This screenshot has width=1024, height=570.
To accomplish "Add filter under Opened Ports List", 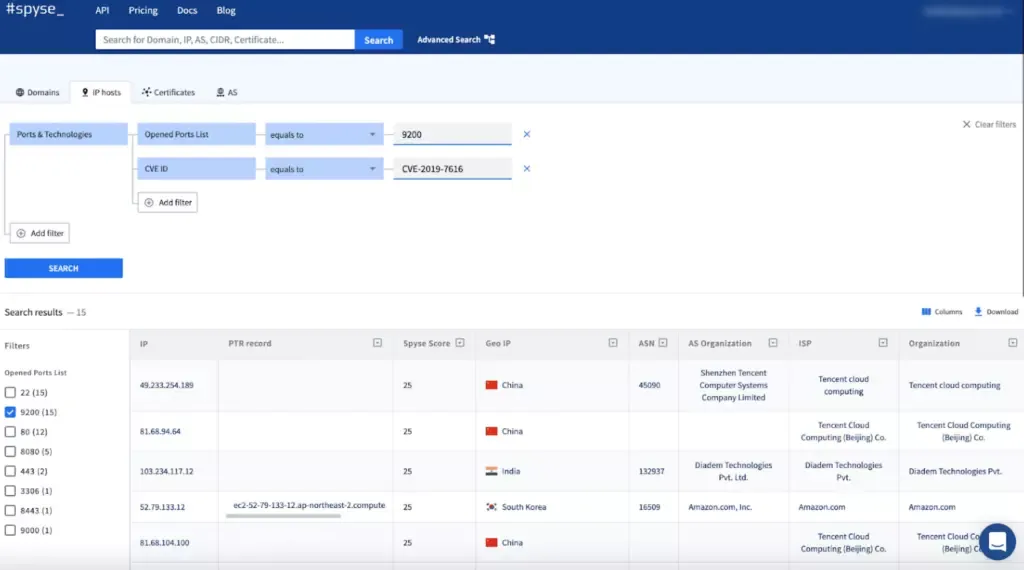I will point(168,202).
